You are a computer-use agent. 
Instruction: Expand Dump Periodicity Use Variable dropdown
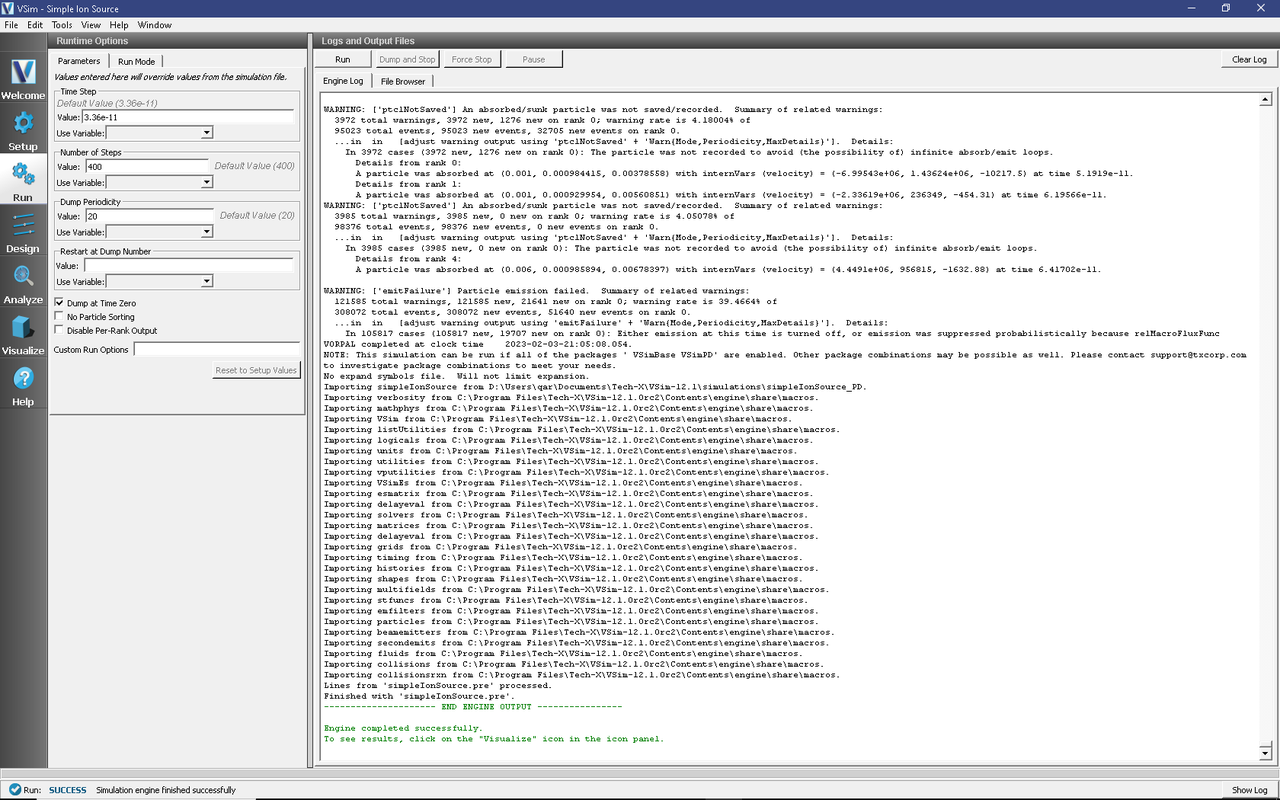point(159,232)
